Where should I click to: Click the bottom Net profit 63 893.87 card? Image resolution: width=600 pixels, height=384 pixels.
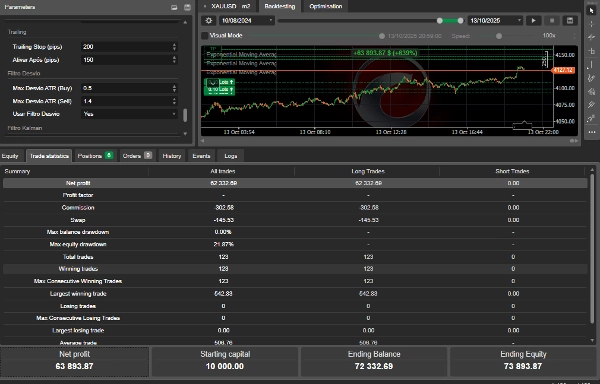click(74, 361)
